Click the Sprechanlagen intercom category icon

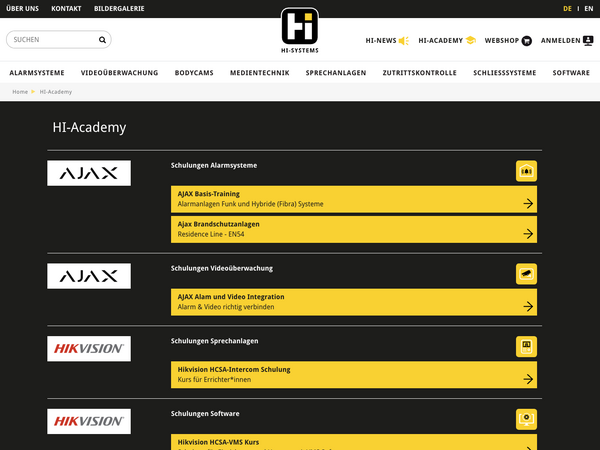pos(526,347)
